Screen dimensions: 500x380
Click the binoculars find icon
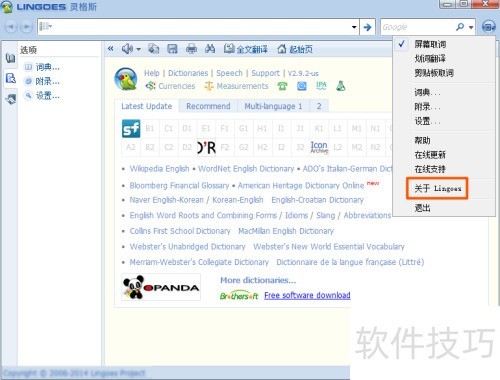tap(210, 49)
